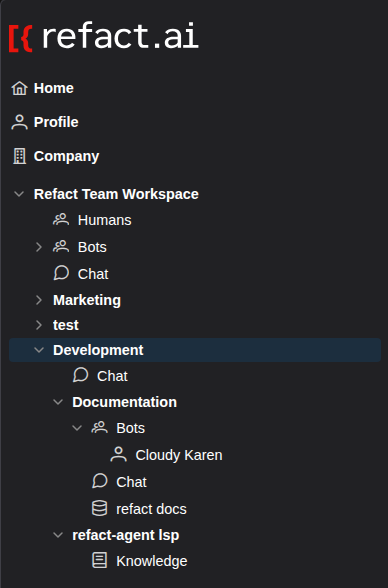Select the Marketing group

pos(87,300)
